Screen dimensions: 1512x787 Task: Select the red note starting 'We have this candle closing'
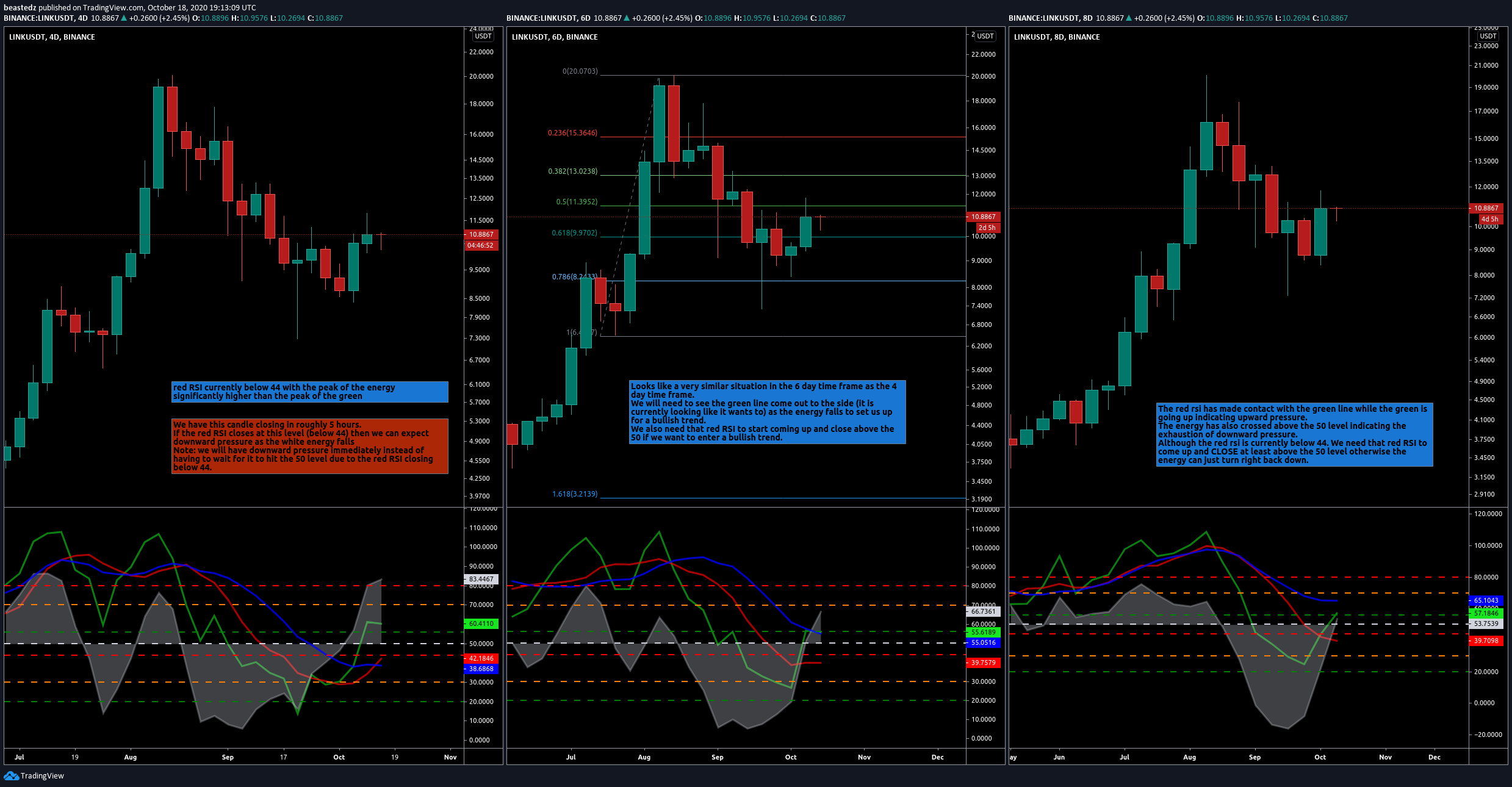pos(310,446)
